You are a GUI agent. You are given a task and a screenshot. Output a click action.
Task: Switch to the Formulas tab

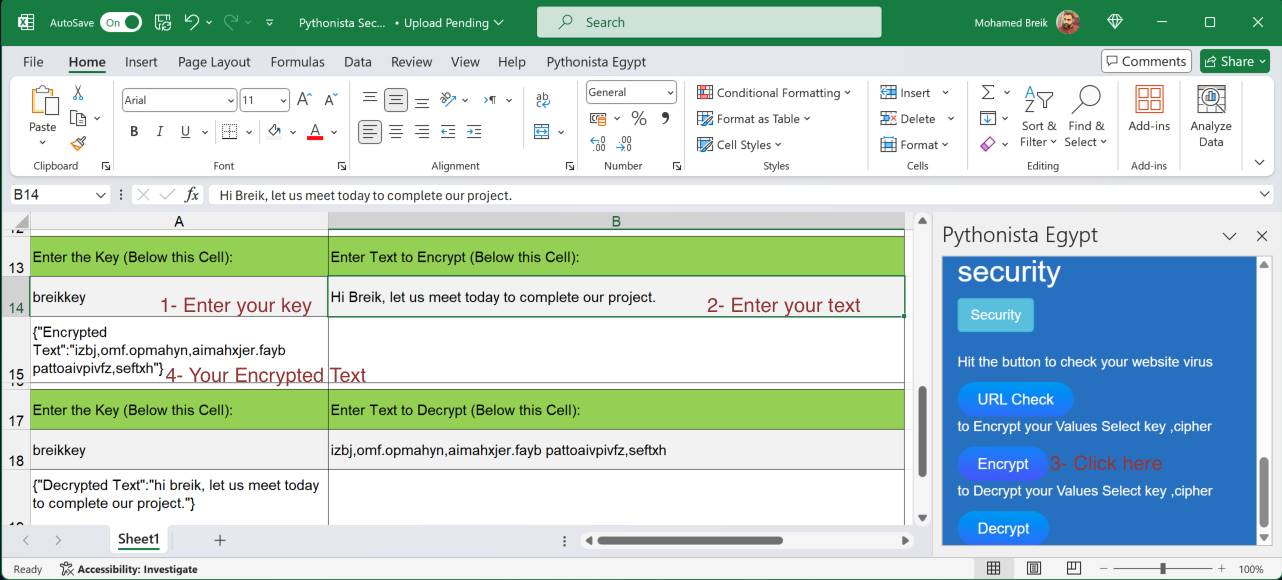click(x=297, y=62)
